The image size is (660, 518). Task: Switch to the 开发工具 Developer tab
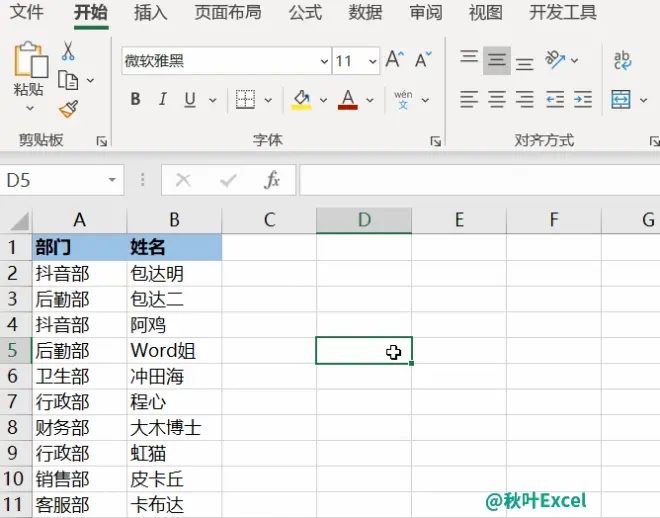(x=563, y=12)
